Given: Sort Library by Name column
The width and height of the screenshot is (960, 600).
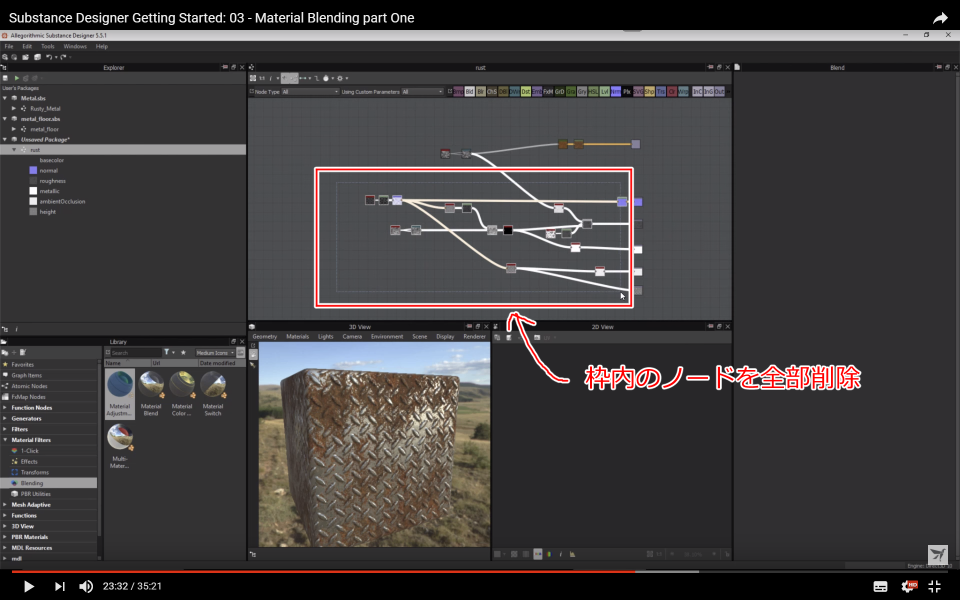Looking at the screenshot, I should click(127, 363).
